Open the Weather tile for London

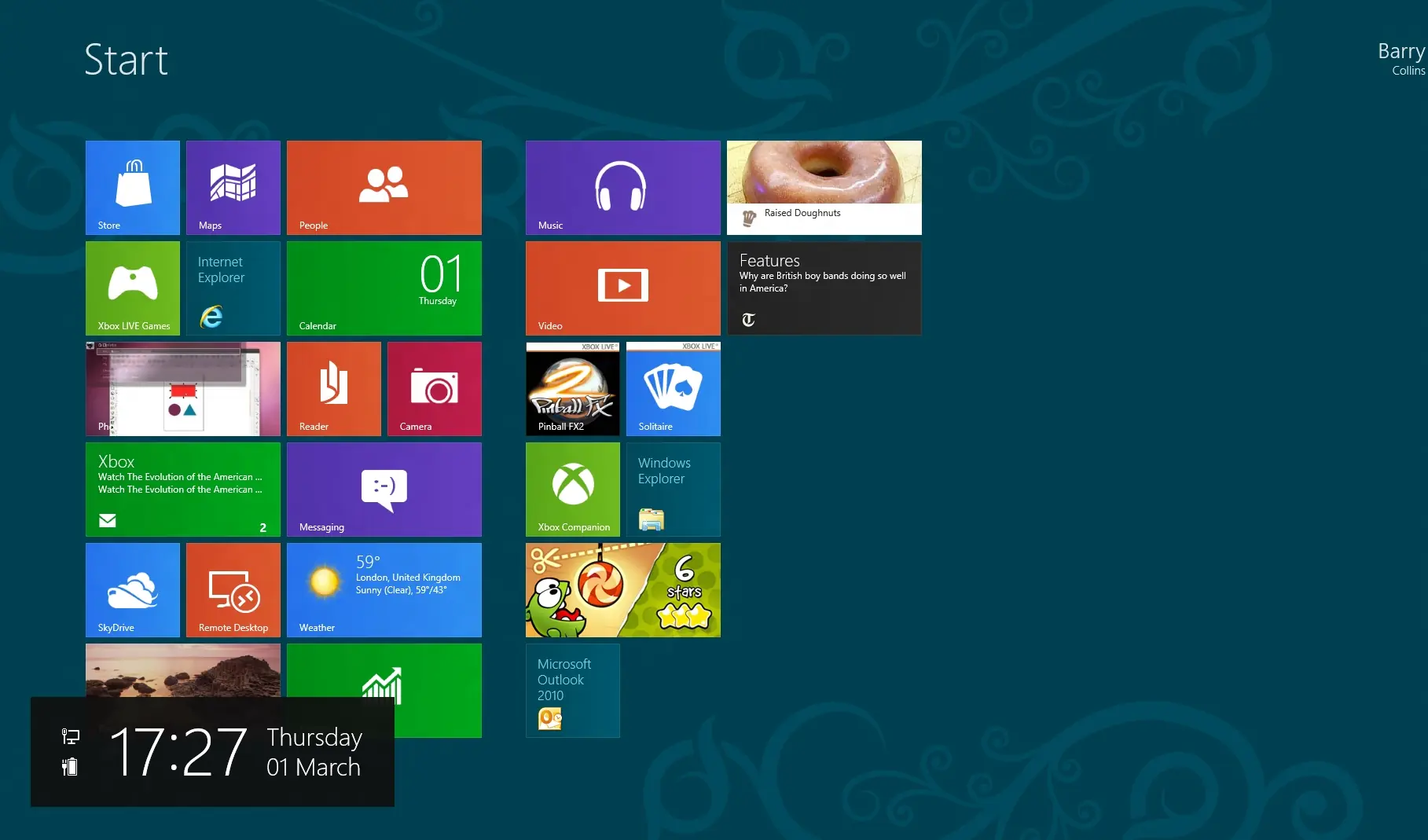click(384, 590)
